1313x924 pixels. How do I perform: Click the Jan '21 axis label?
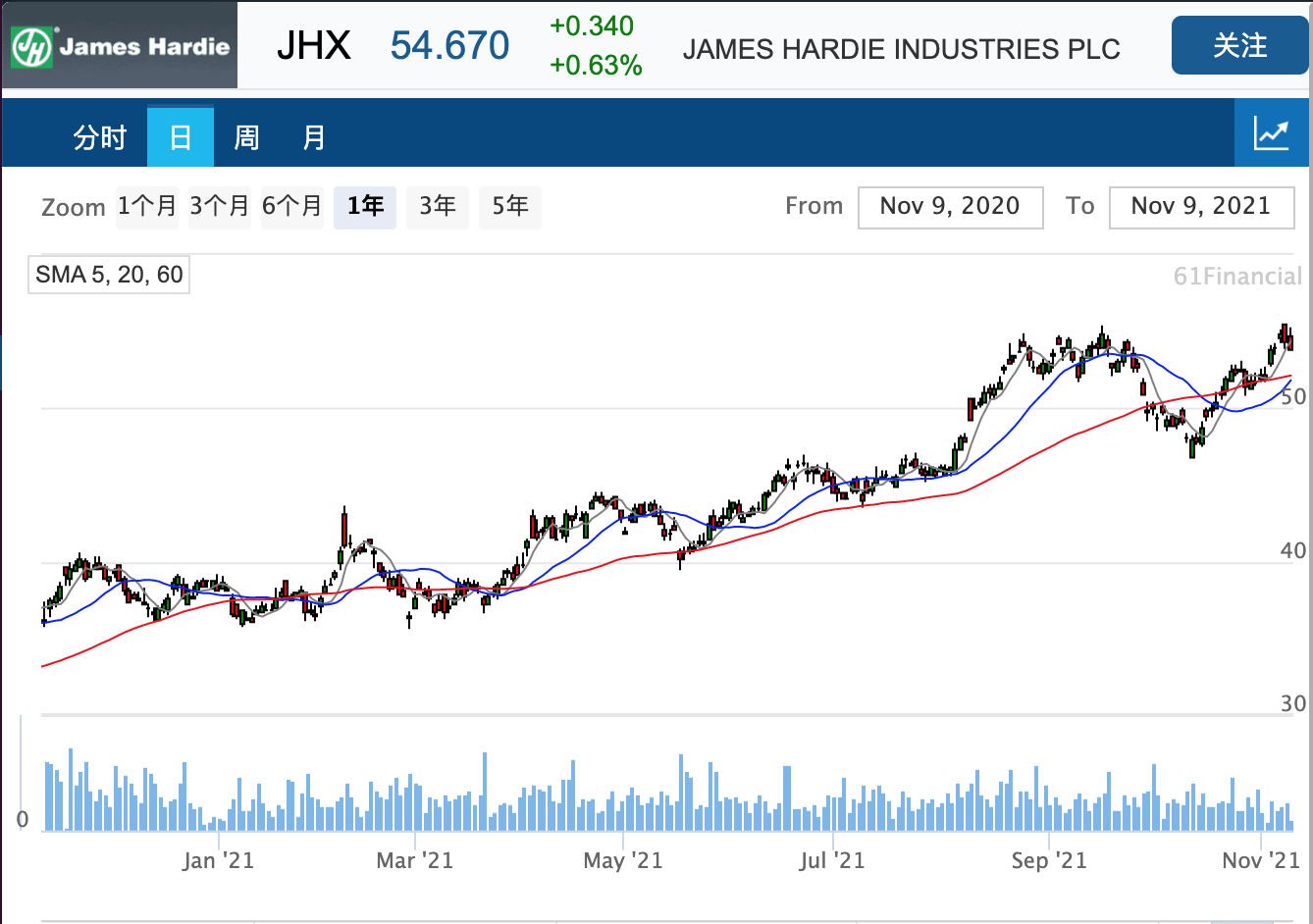tap(218, 861)
